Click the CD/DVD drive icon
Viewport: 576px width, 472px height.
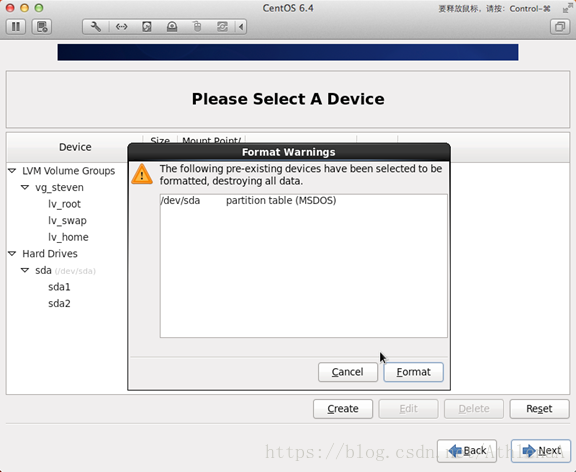click(172, 27)
